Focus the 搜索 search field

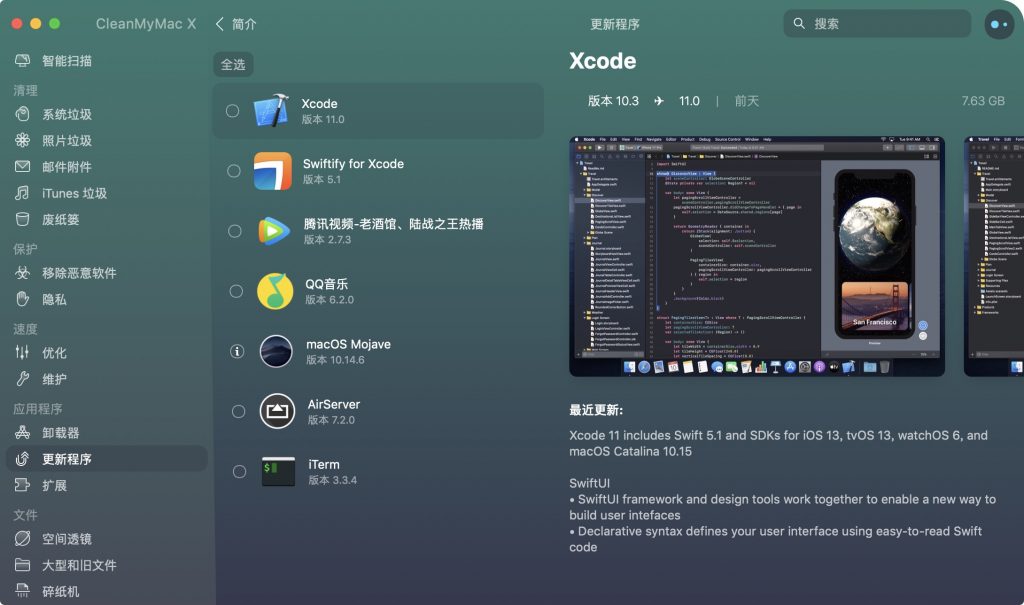877,24
